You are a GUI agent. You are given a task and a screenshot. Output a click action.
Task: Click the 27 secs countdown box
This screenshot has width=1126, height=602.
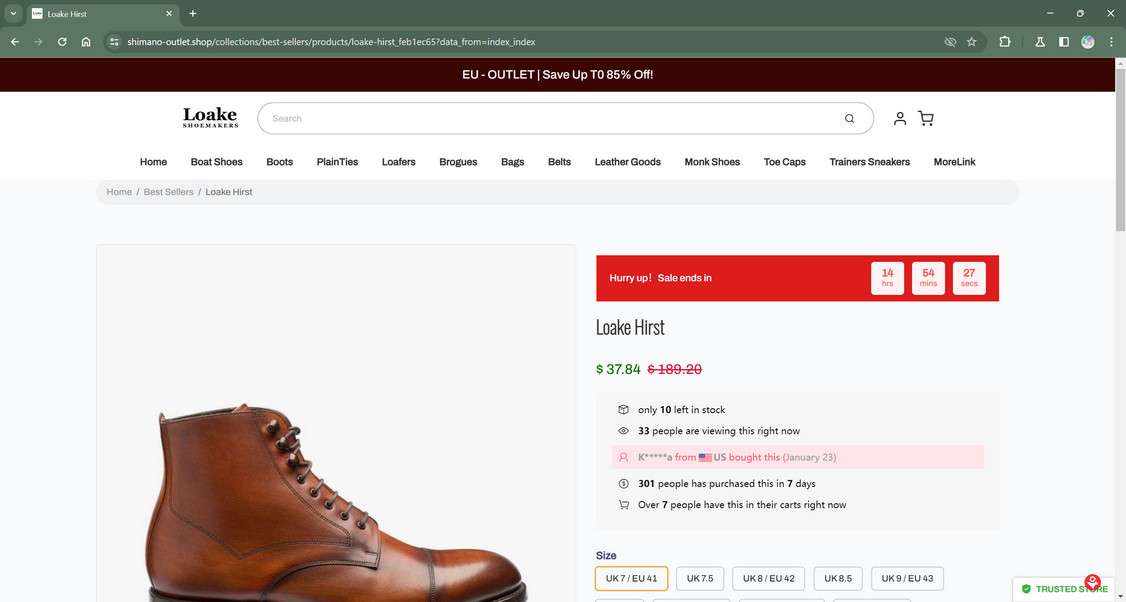pyautogui.click(x=969, y=278)
